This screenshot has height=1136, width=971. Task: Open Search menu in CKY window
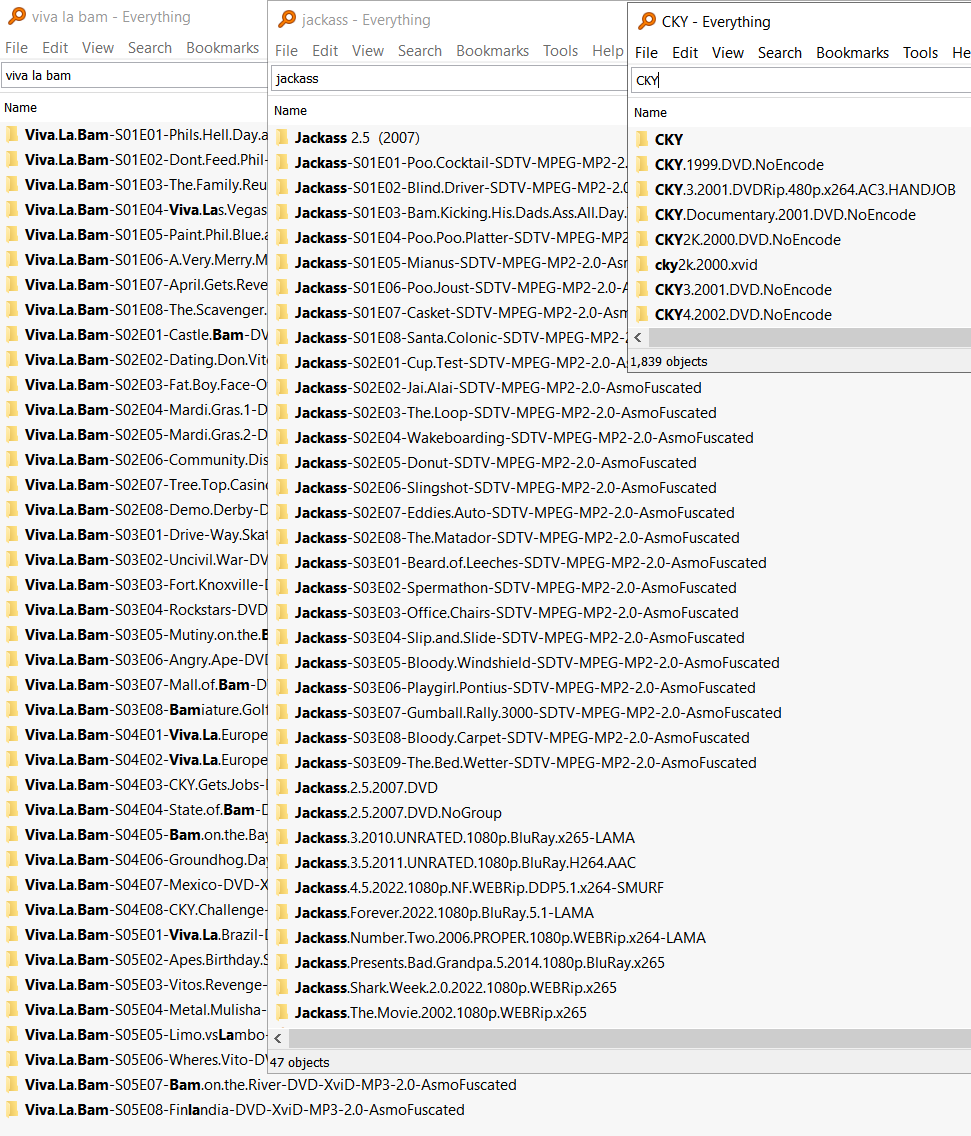pyautogui.click(x=780, y=53)
